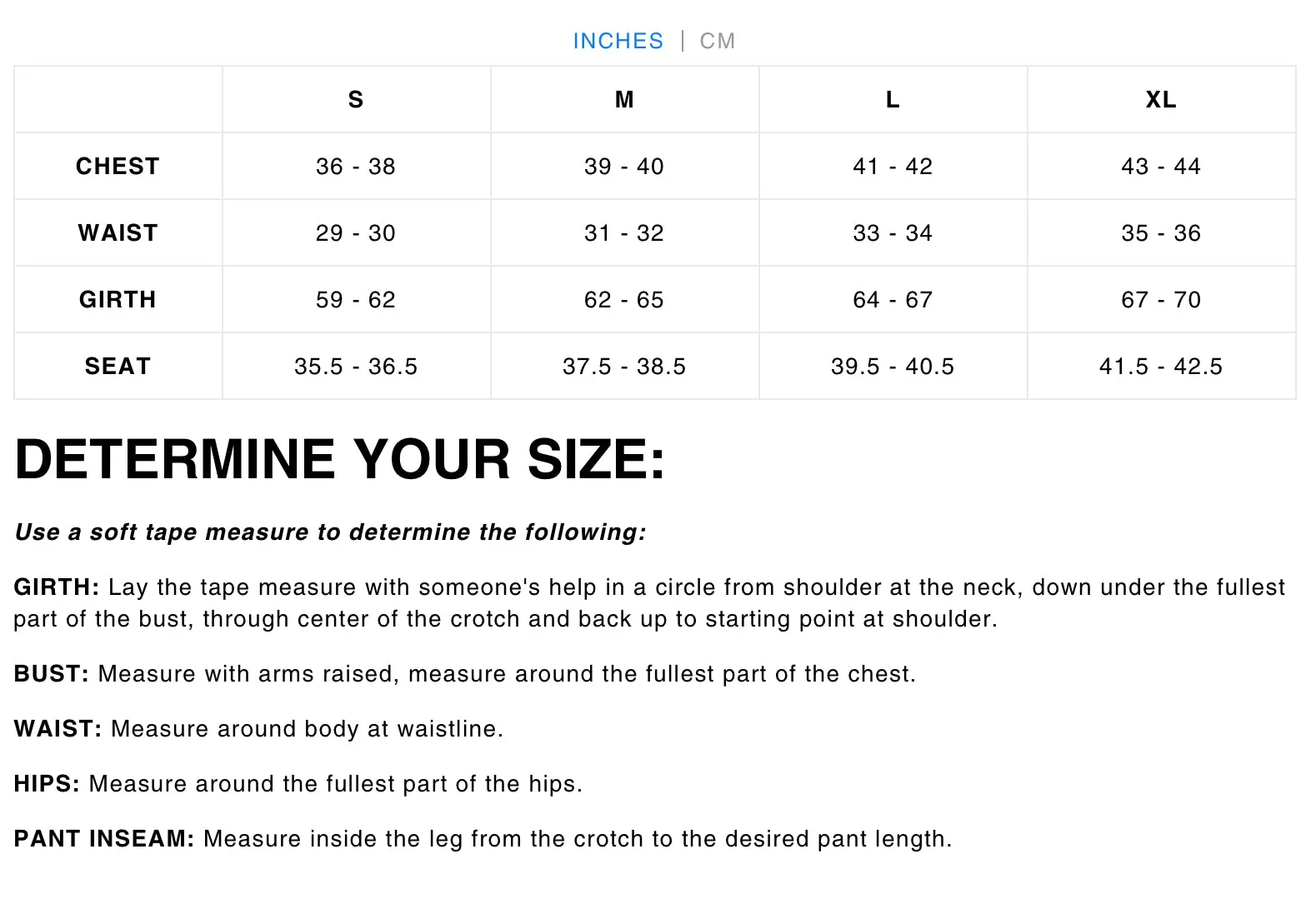Click seat value 41.5 - 42.5
This screenshot has width=1316, height=899.
tap(1161, 366)
